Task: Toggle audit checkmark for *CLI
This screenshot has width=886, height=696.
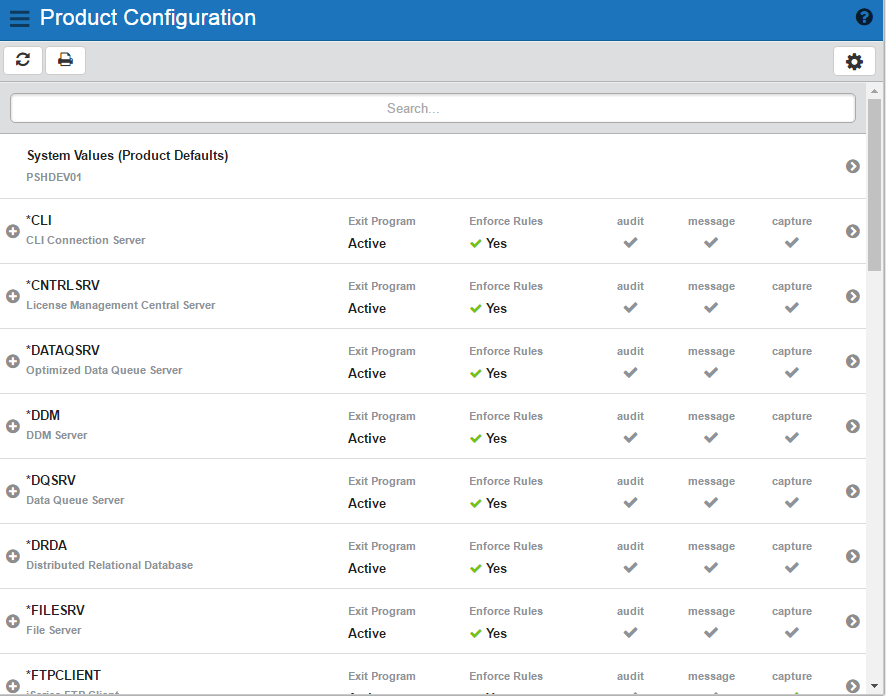Action: [630, 242]
